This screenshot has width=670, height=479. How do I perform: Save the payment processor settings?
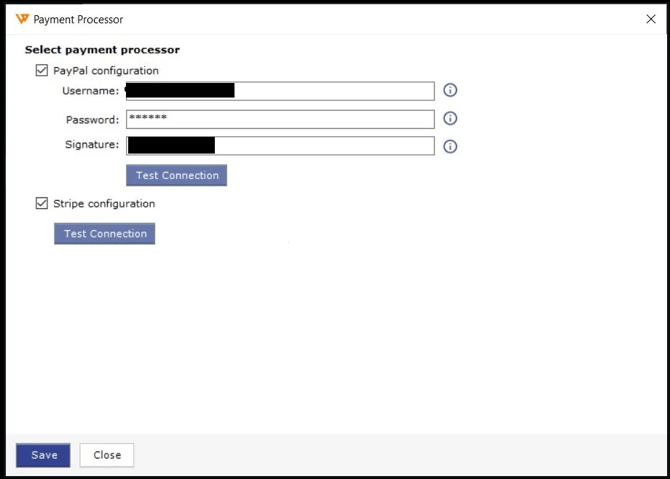[44, 455]
